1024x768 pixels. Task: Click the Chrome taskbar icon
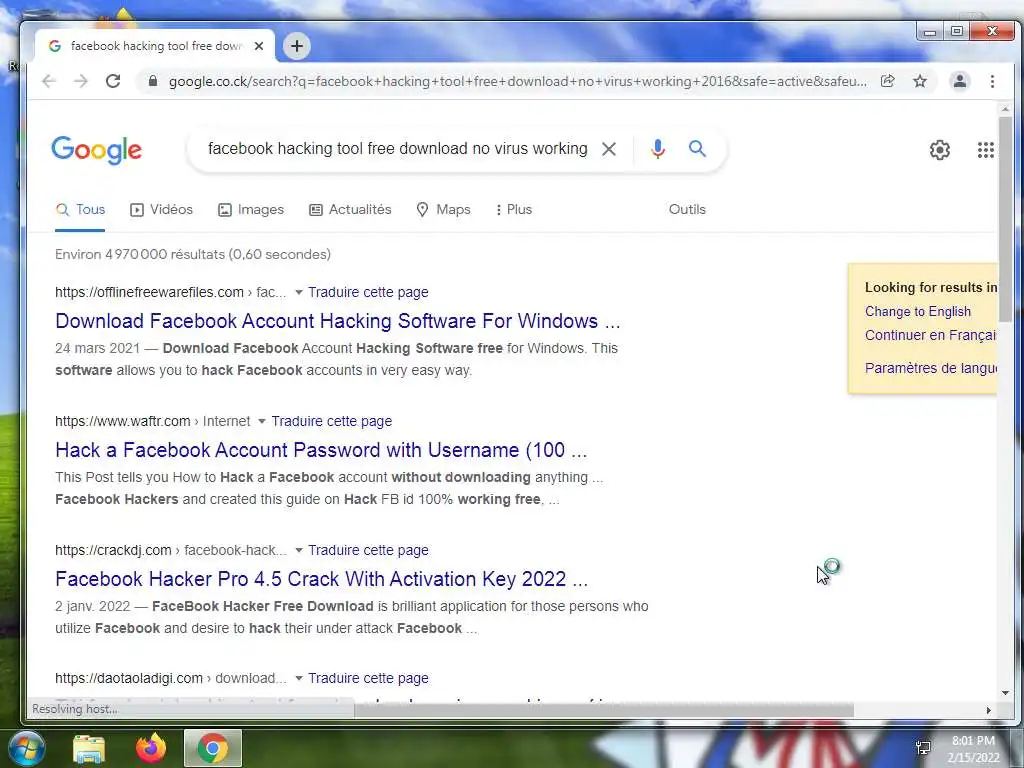coord(213,748)
